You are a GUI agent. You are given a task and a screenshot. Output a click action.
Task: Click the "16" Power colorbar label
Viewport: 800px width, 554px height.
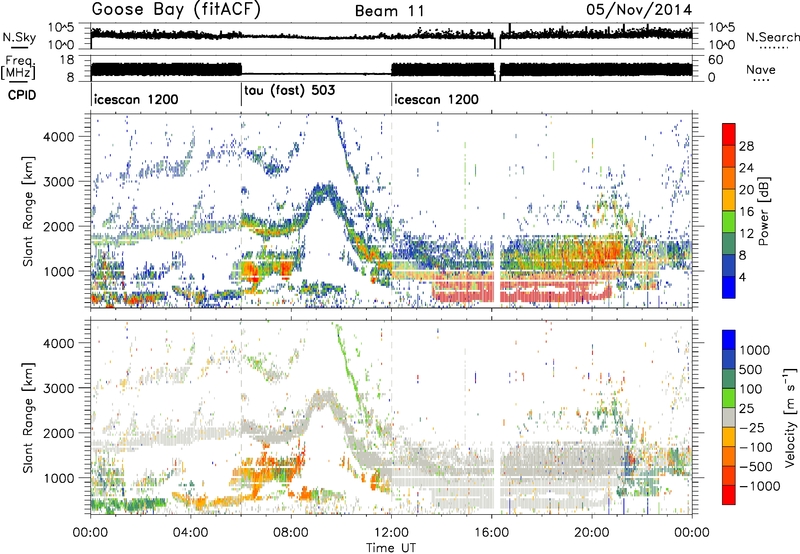[x=746, y=212]
